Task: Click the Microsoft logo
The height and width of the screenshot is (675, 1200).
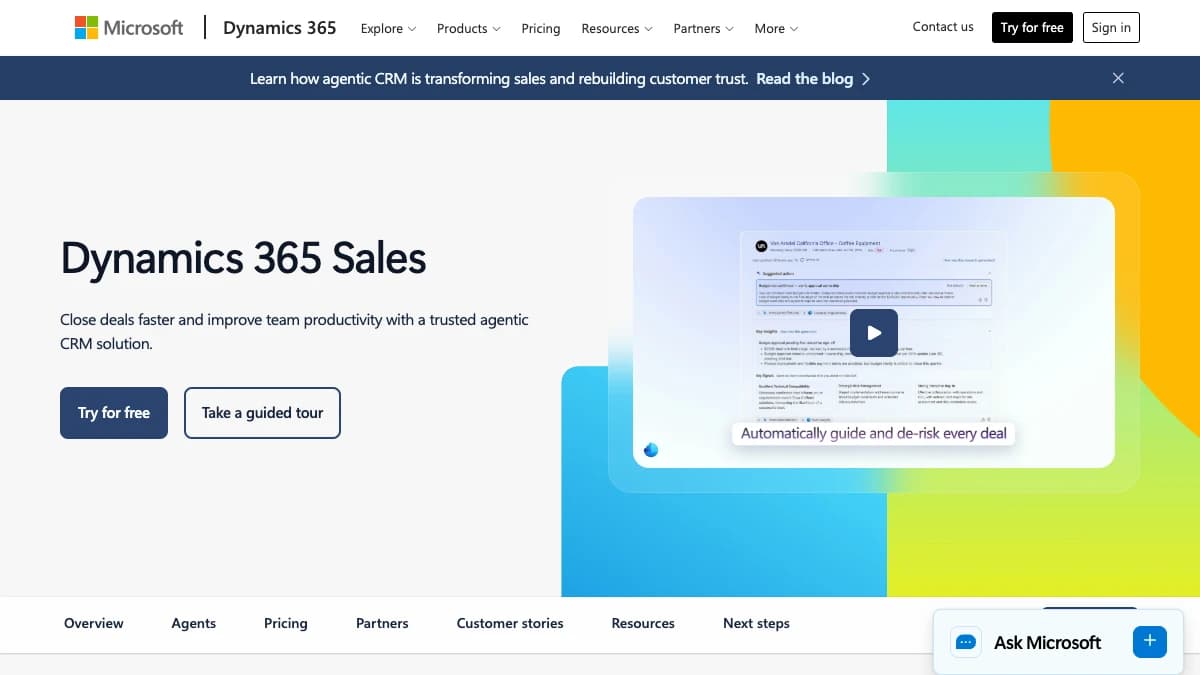Action: pos(129,28)
